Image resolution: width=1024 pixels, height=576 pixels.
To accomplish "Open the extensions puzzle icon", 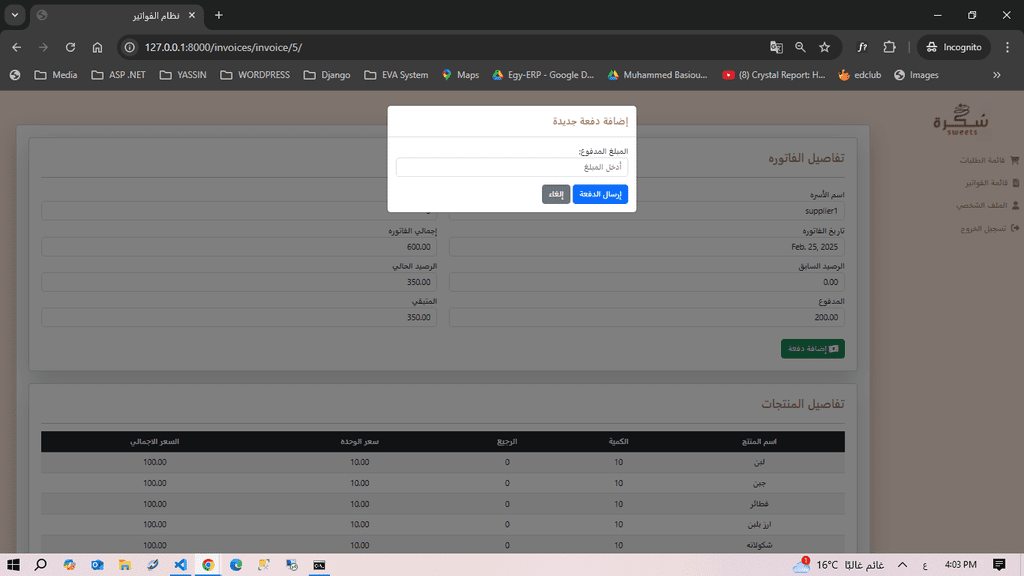I will 889,47.
